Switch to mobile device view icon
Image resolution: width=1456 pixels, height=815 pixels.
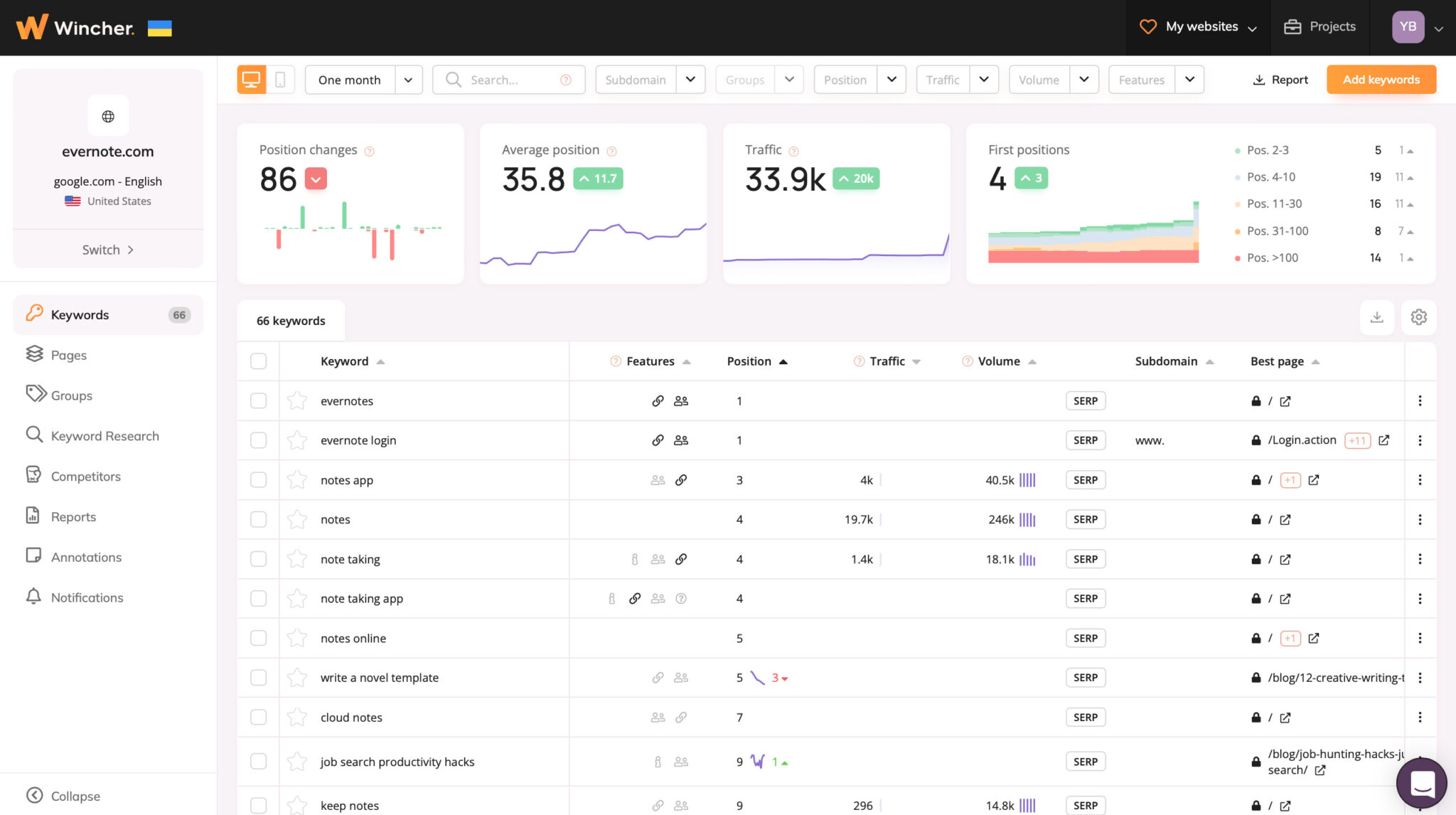point(280,80)
